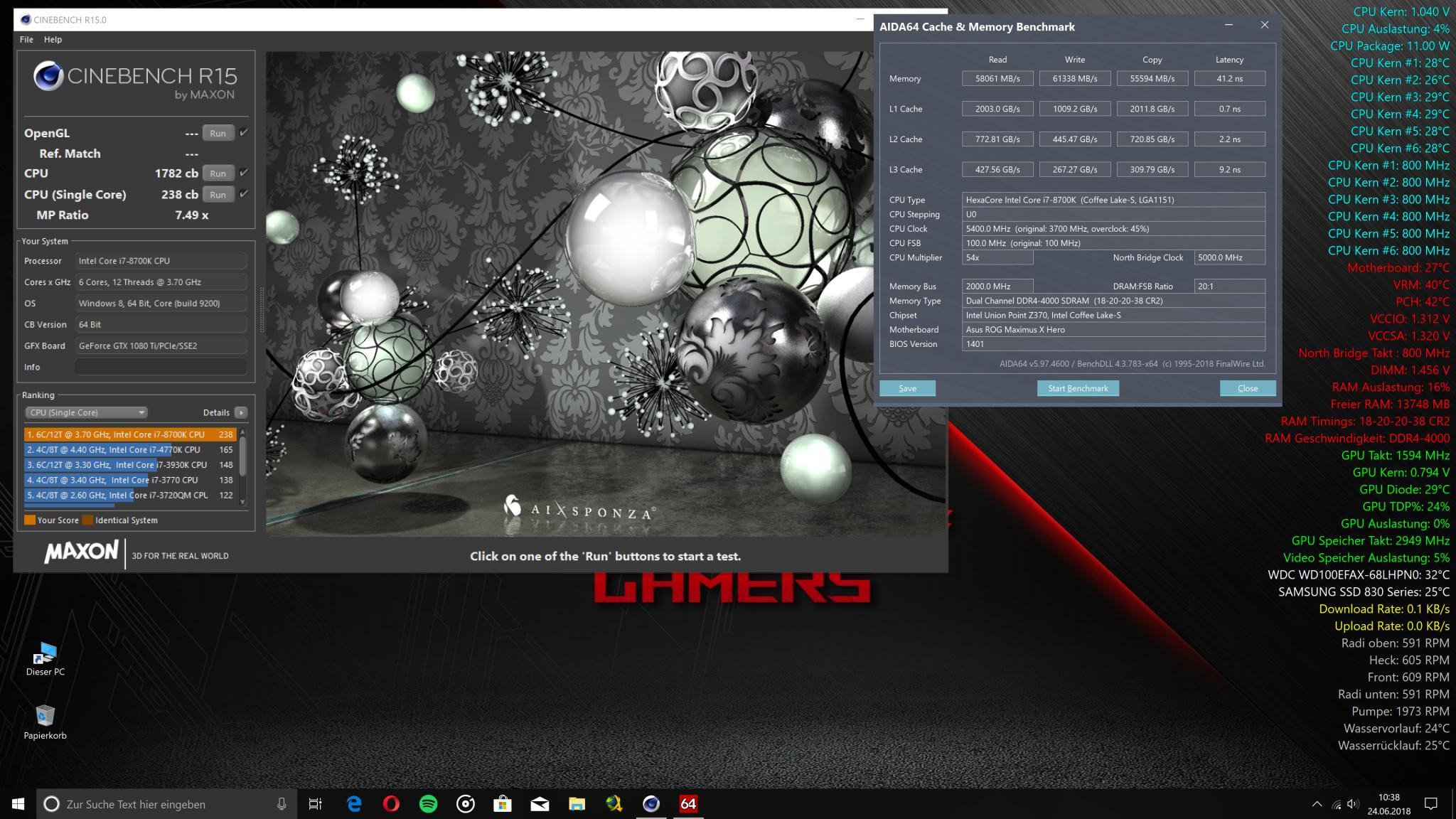
Task: Select the i7-8700K ranking entry
Action: (x=130, y=434)
